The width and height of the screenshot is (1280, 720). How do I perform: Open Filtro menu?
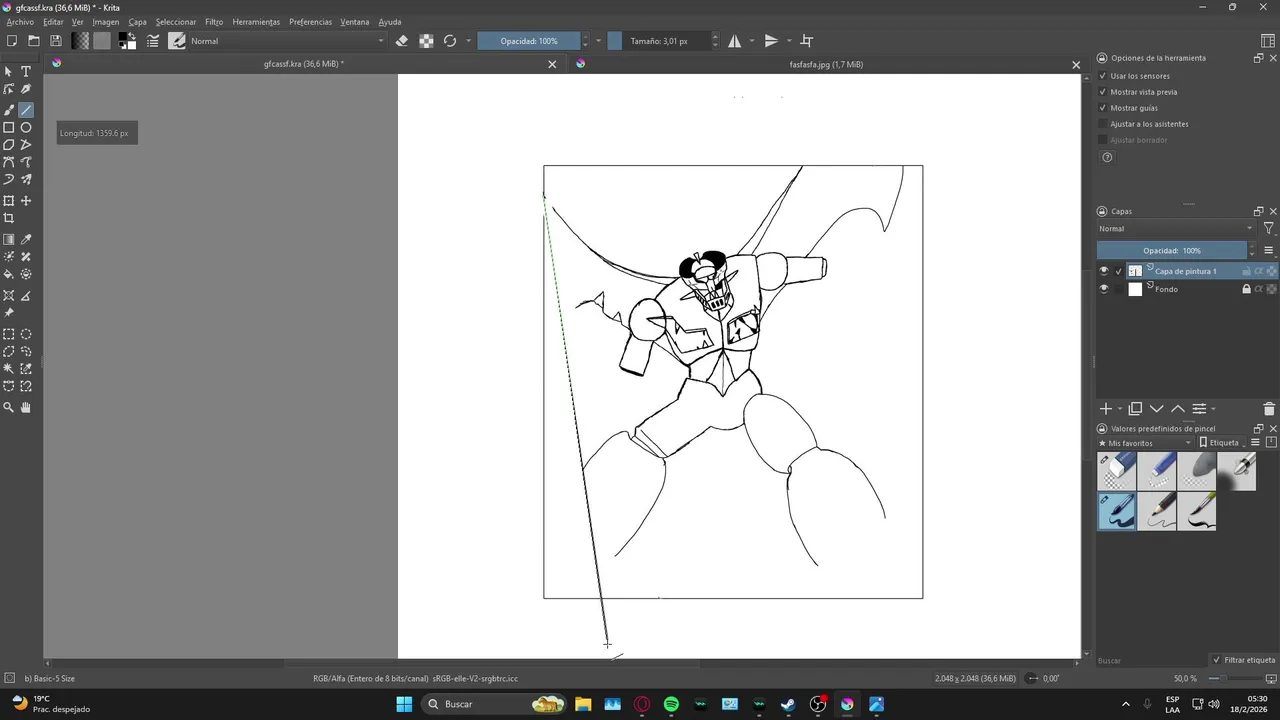tap(214, 22)
